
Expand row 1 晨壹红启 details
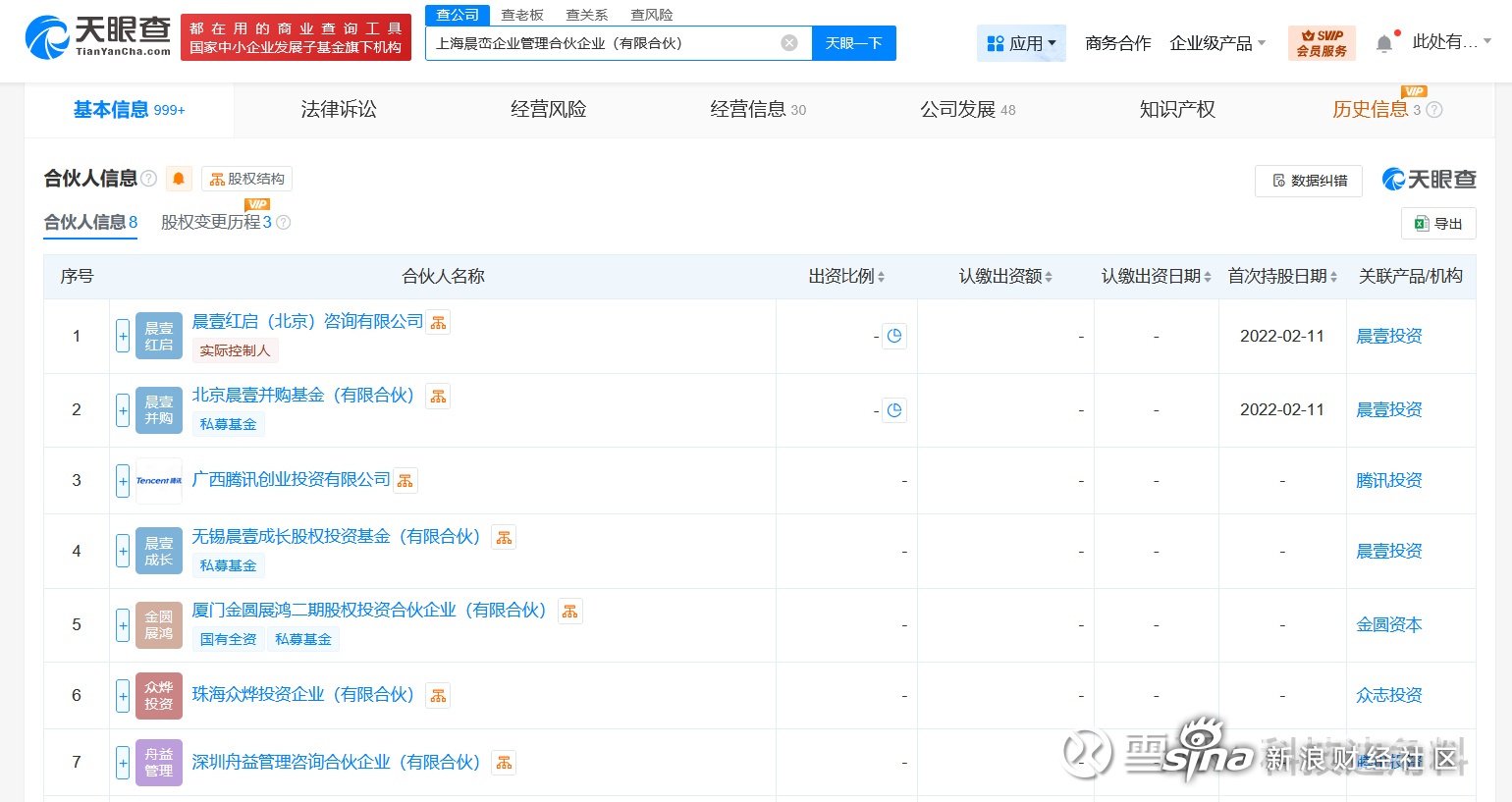[x=123, y=336]
